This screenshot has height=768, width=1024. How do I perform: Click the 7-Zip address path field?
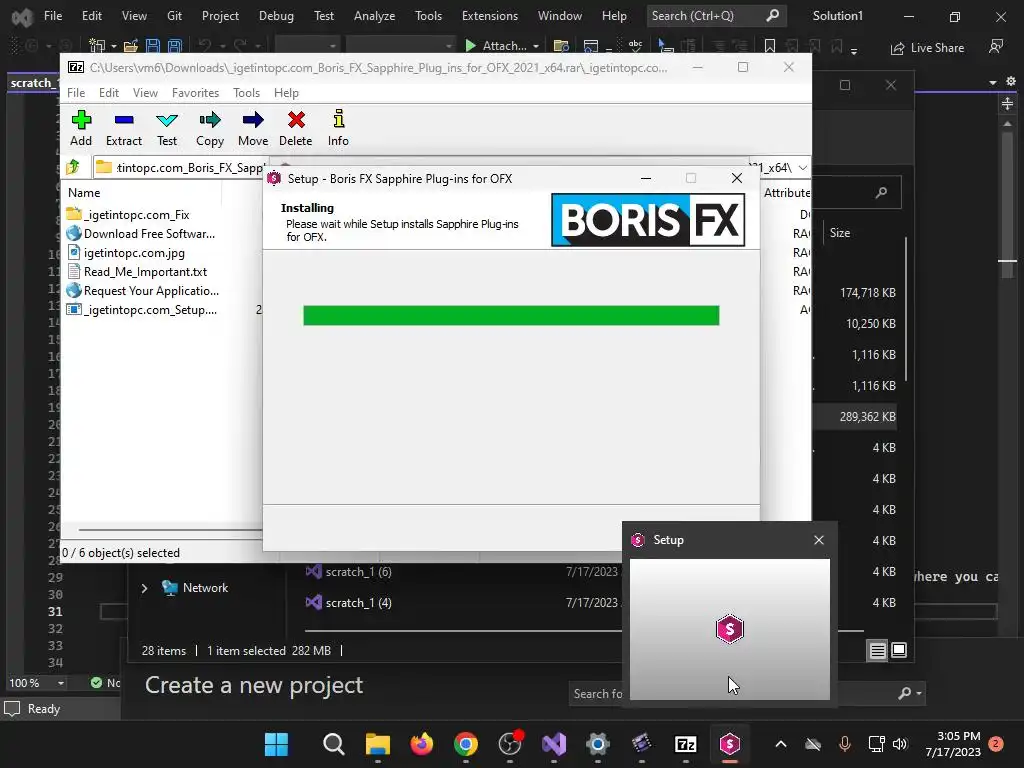(180, 168)
